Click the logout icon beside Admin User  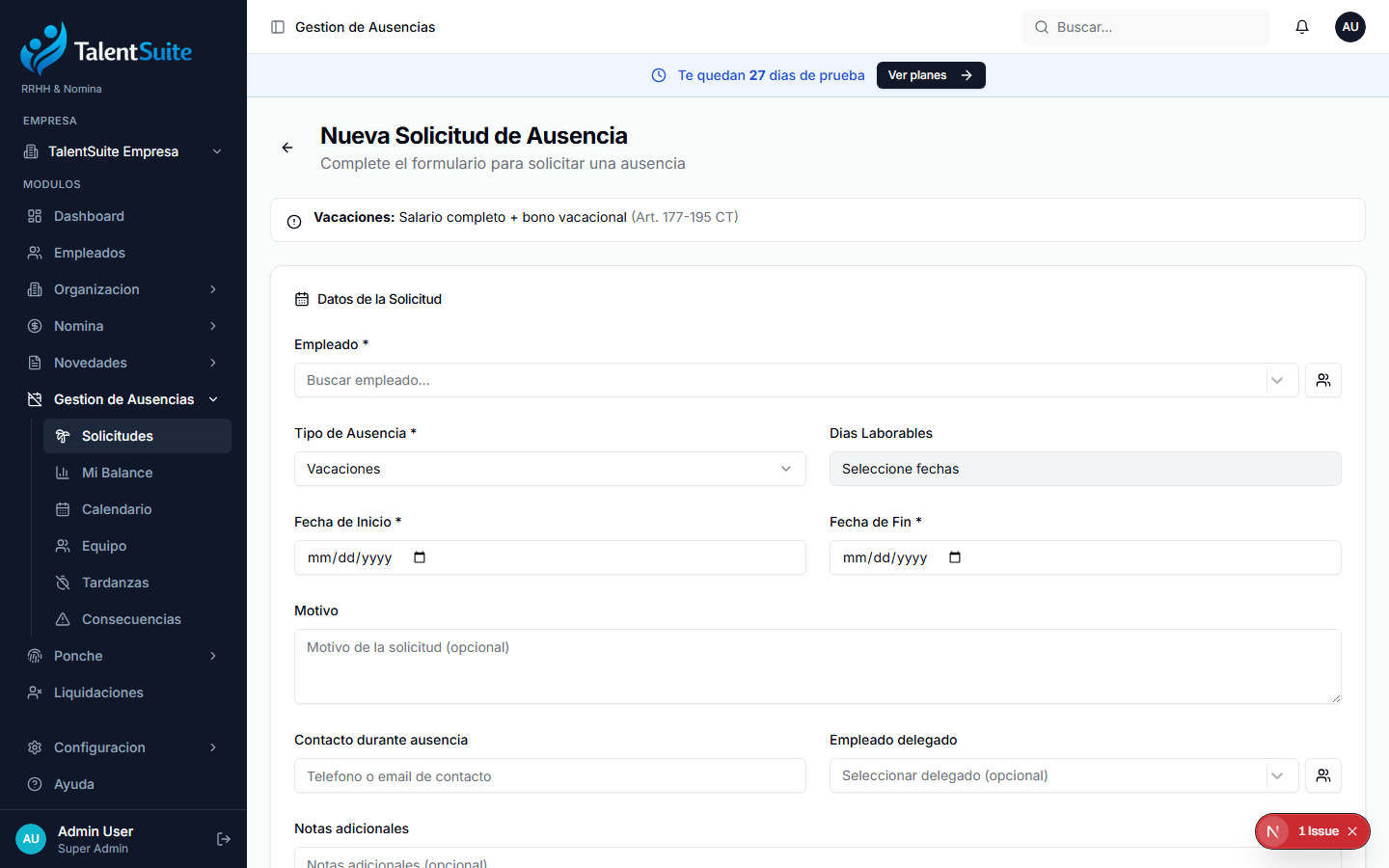tap(224, 839)
